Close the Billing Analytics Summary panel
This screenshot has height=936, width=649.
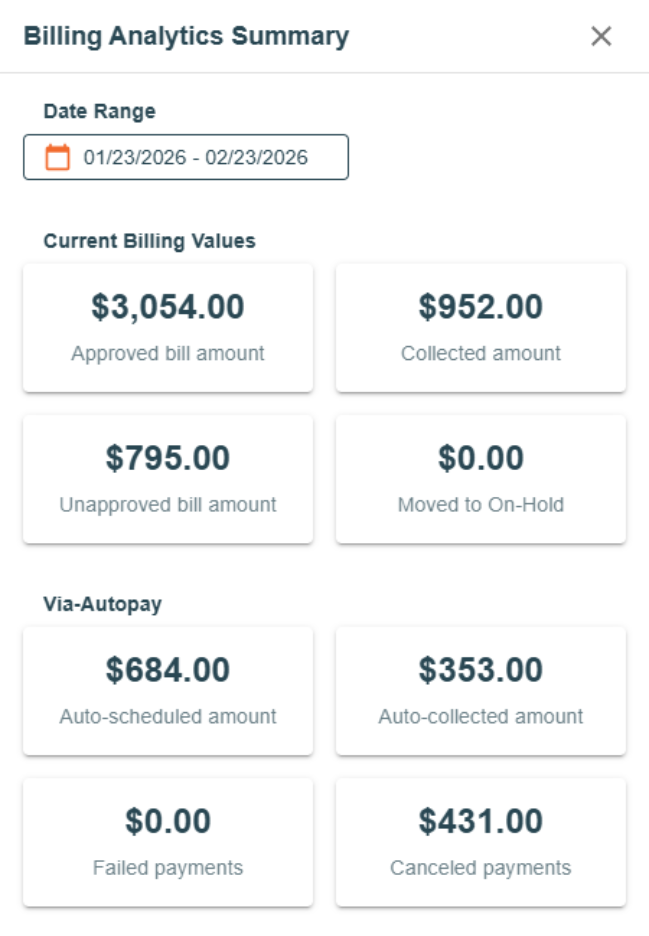tap(601, 37)
